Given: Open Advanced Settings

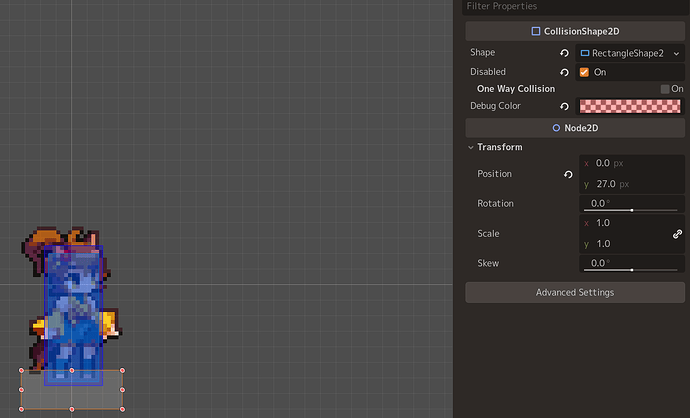Looking at the screenshot, I should tap(575, 293).
